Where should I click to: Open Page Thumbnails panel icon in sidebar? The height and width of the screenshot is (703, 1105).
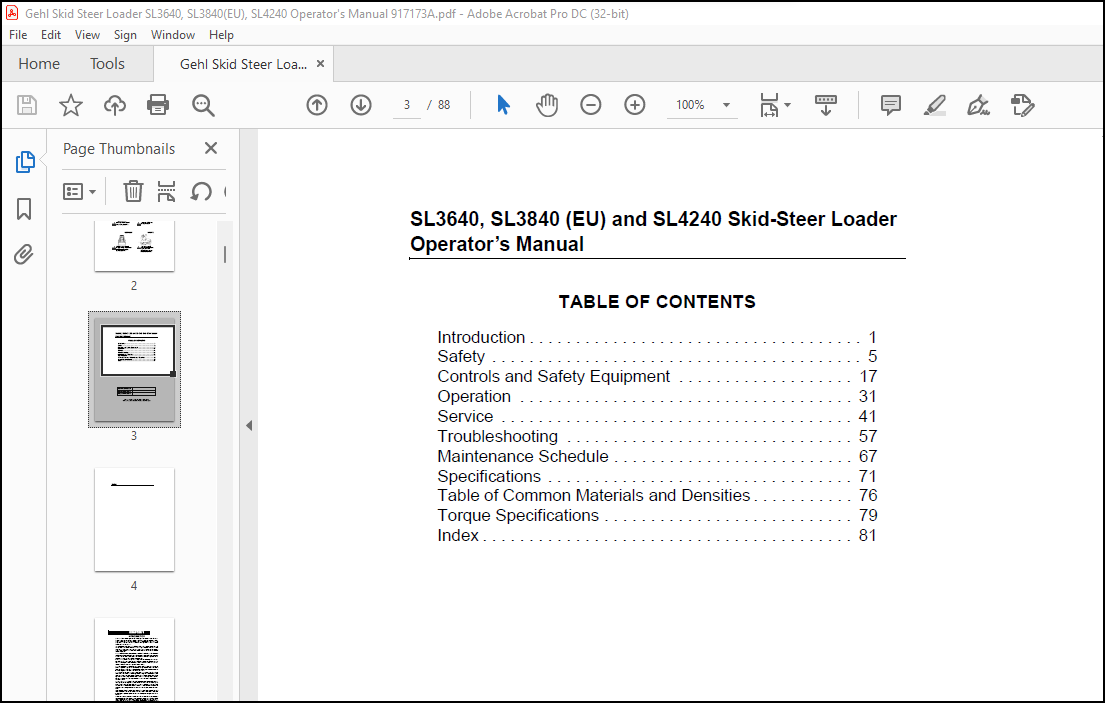pyautogui.click(x=25, y=162)
